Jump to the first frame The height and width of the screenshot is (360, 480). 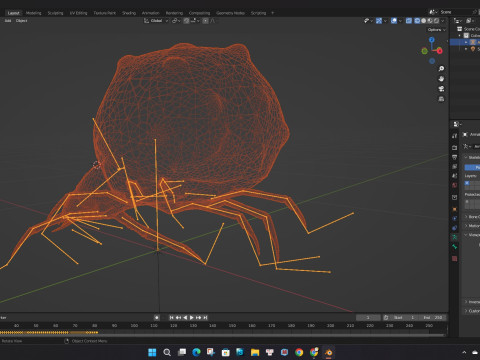tap(172, 318)
